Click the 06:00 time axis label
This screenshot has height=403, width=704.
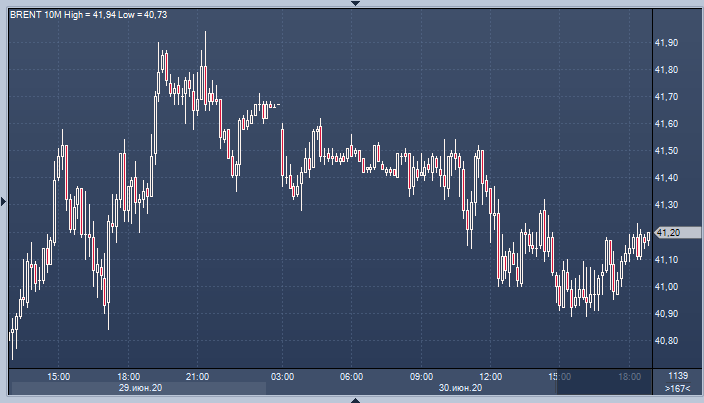pyautogui.click(x=351, y=376)
